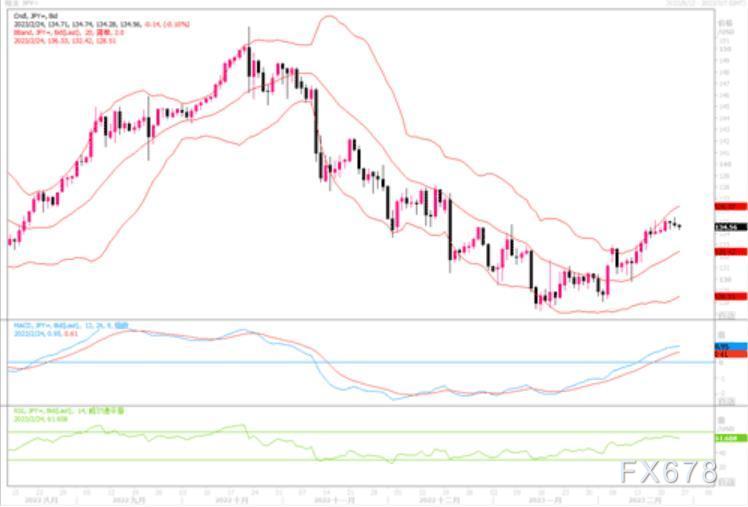Select the 2023 二月 label on time axis
748x507 pixels.
pyautogui.click(x=645, y=500)
